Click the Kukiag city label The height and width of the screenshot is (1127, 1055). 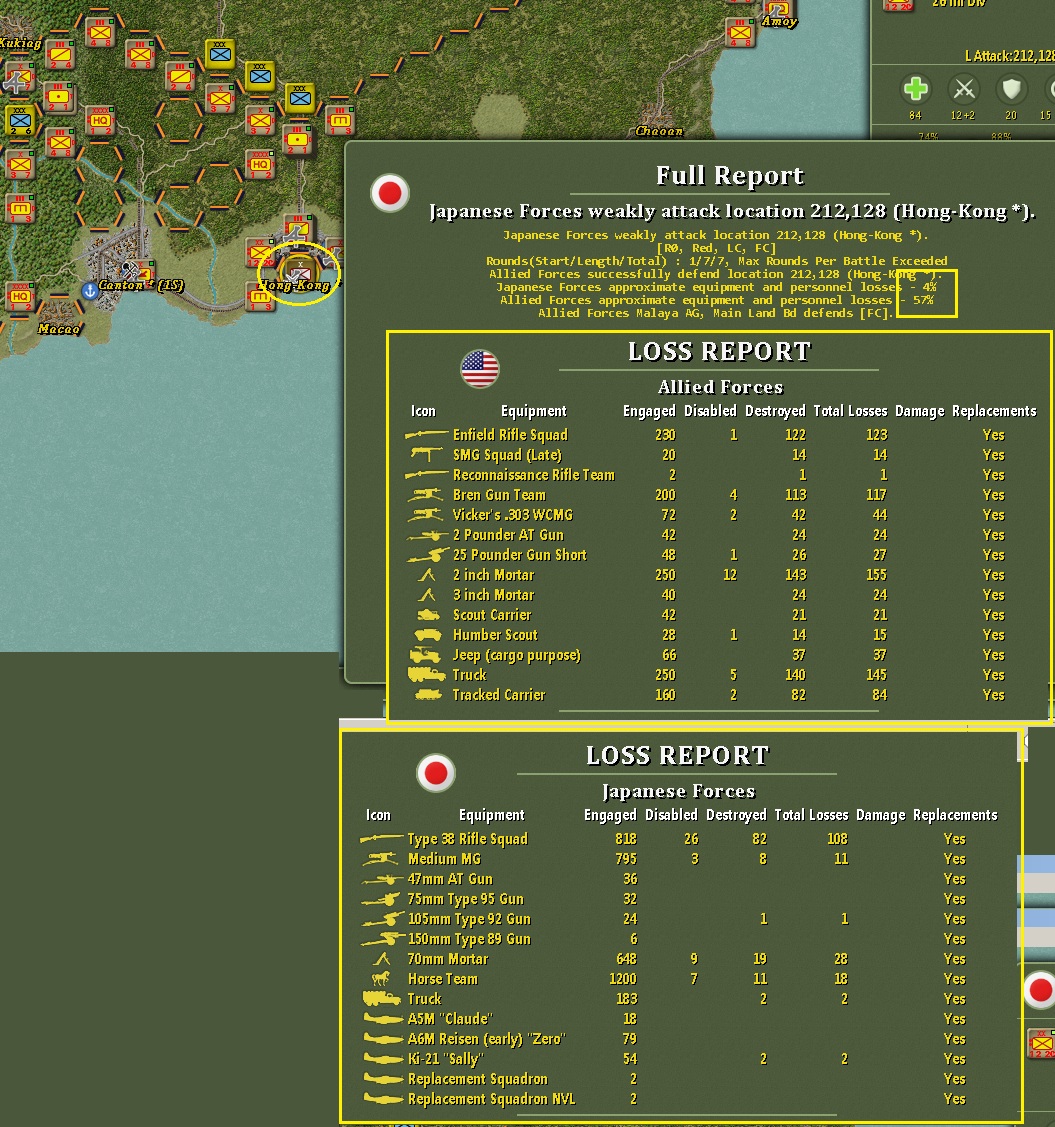(20, 43)
